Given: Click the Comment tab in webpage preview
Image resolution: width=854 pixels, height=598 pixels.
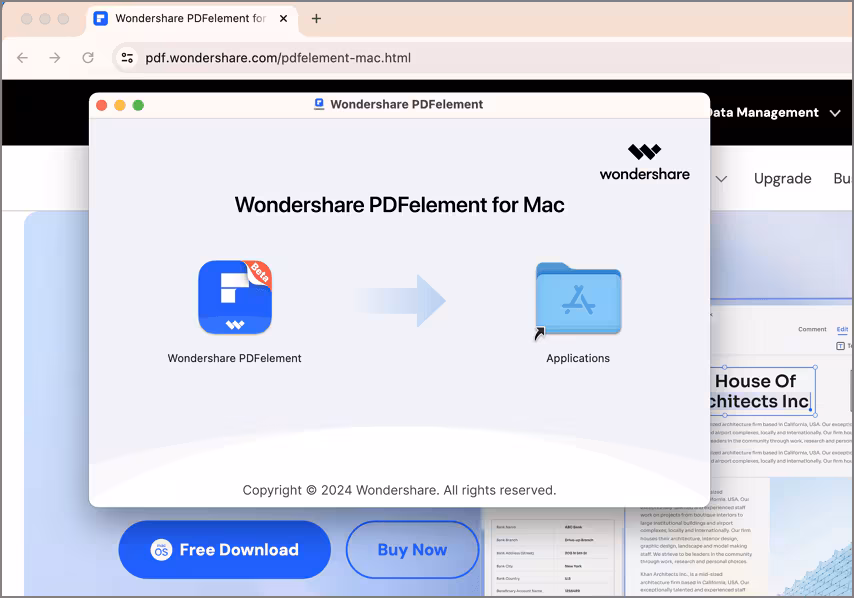Looking at the screenshot, I should tap(812, 329).
